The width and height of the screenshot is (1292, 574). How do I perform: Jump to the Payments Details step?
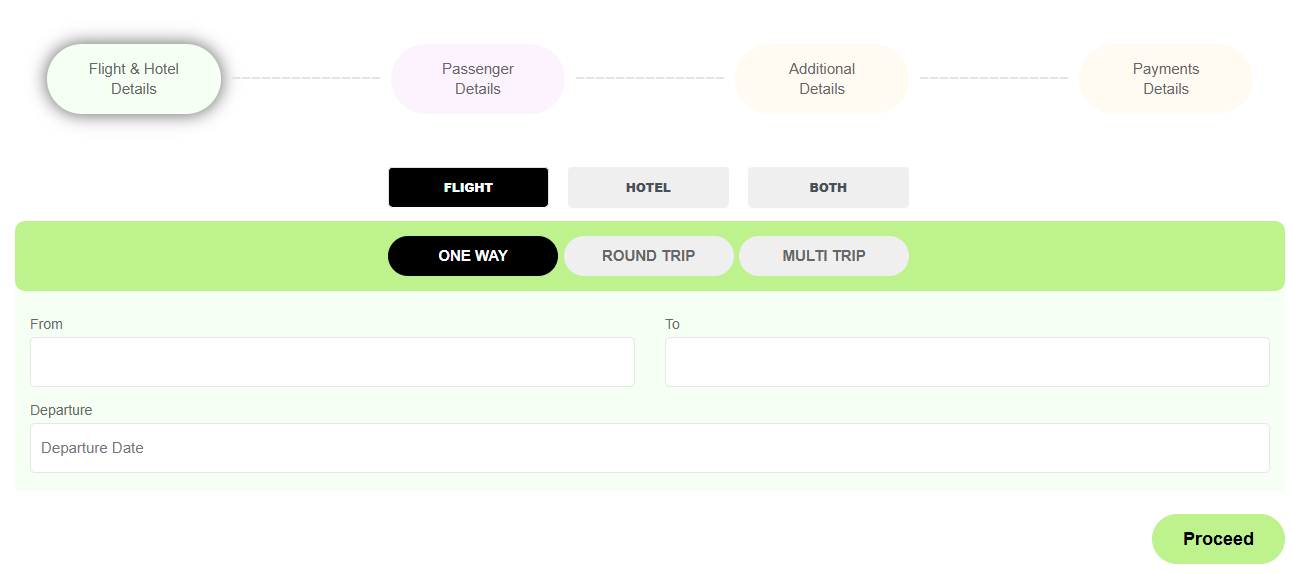[1166, 79]
